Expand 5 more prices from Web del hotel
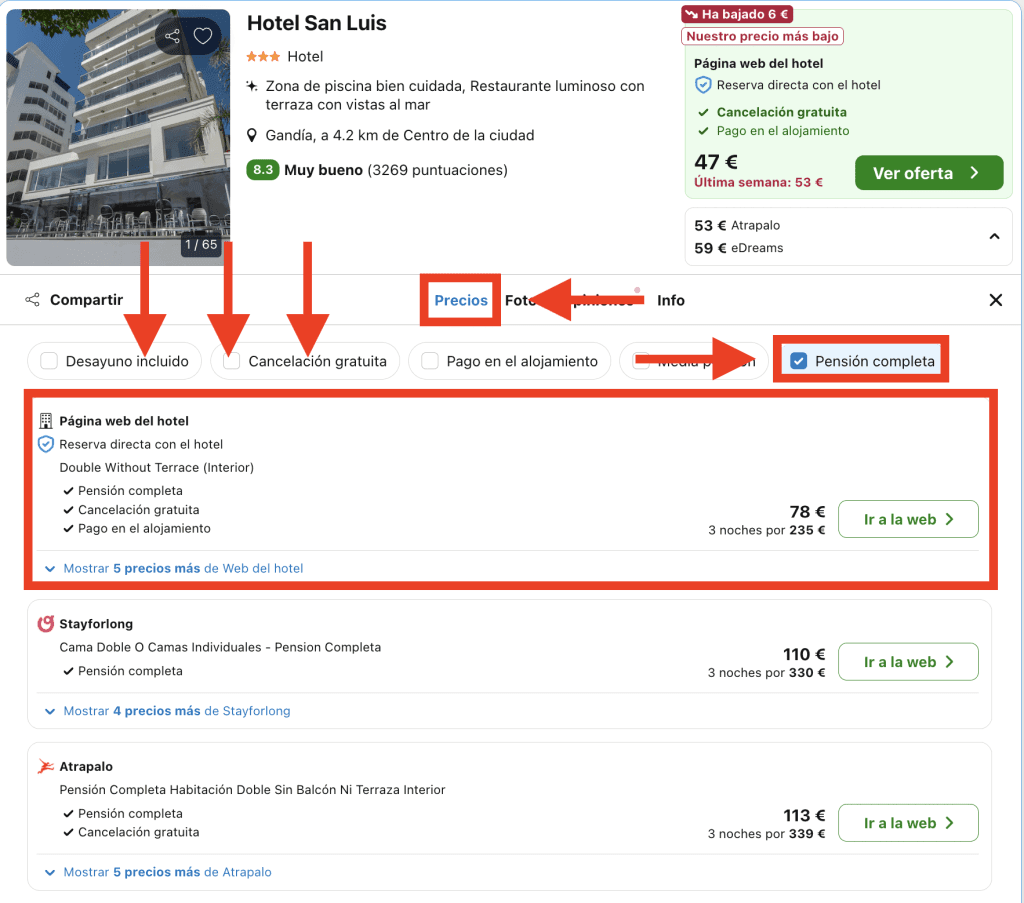The width and height of the screenshot is (1024, 903). pos(174,568)
